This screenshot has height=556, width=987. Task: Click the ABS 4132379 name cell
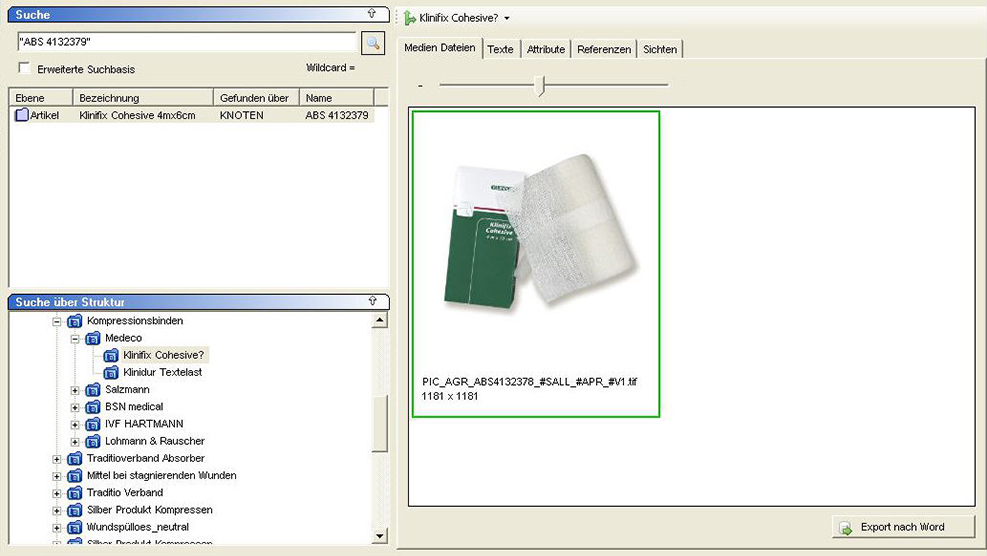click(x=337, y=115)
